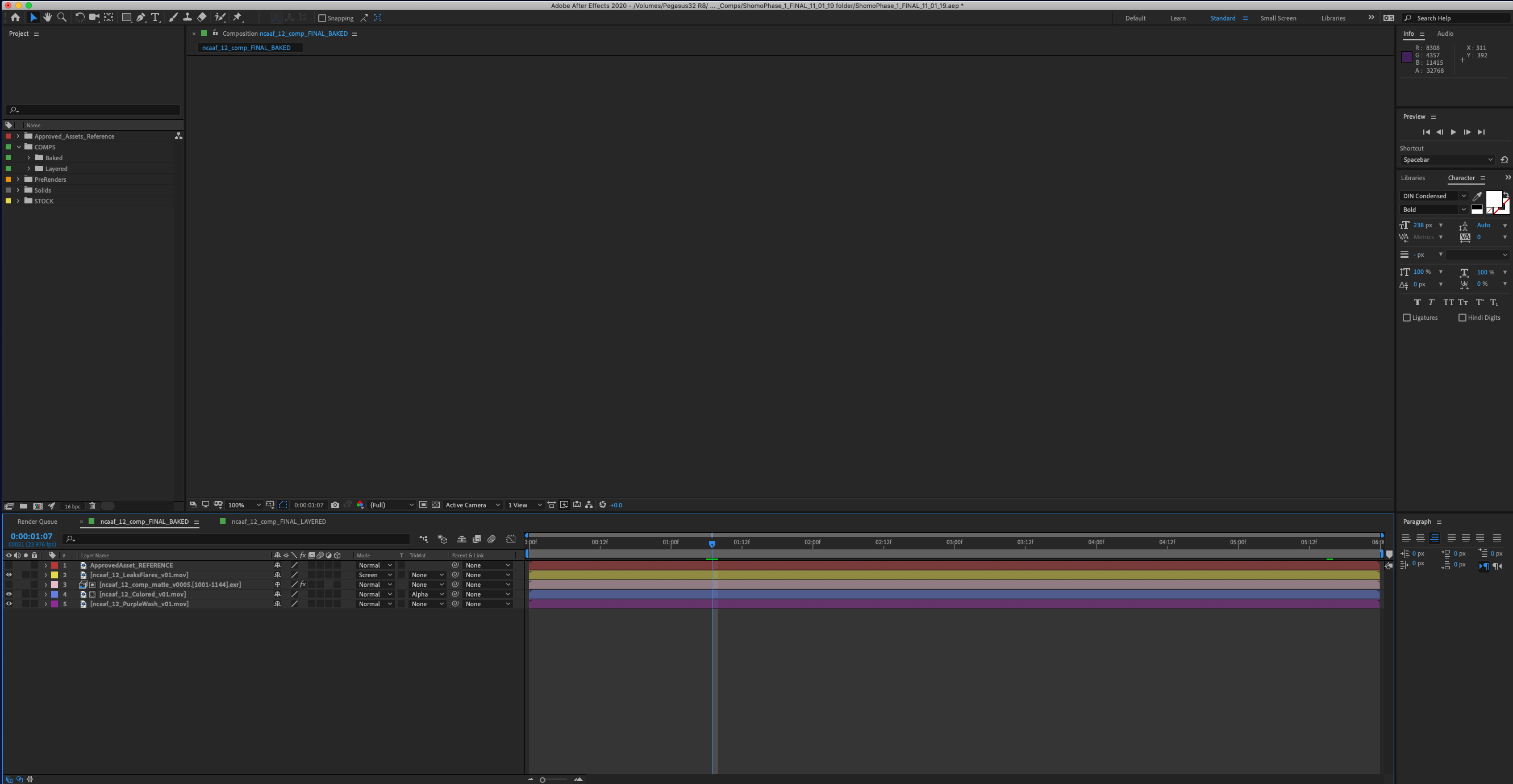Select the Clone Stamp tool
This screenshot has width=1513, height=784.
coord(187,18)
